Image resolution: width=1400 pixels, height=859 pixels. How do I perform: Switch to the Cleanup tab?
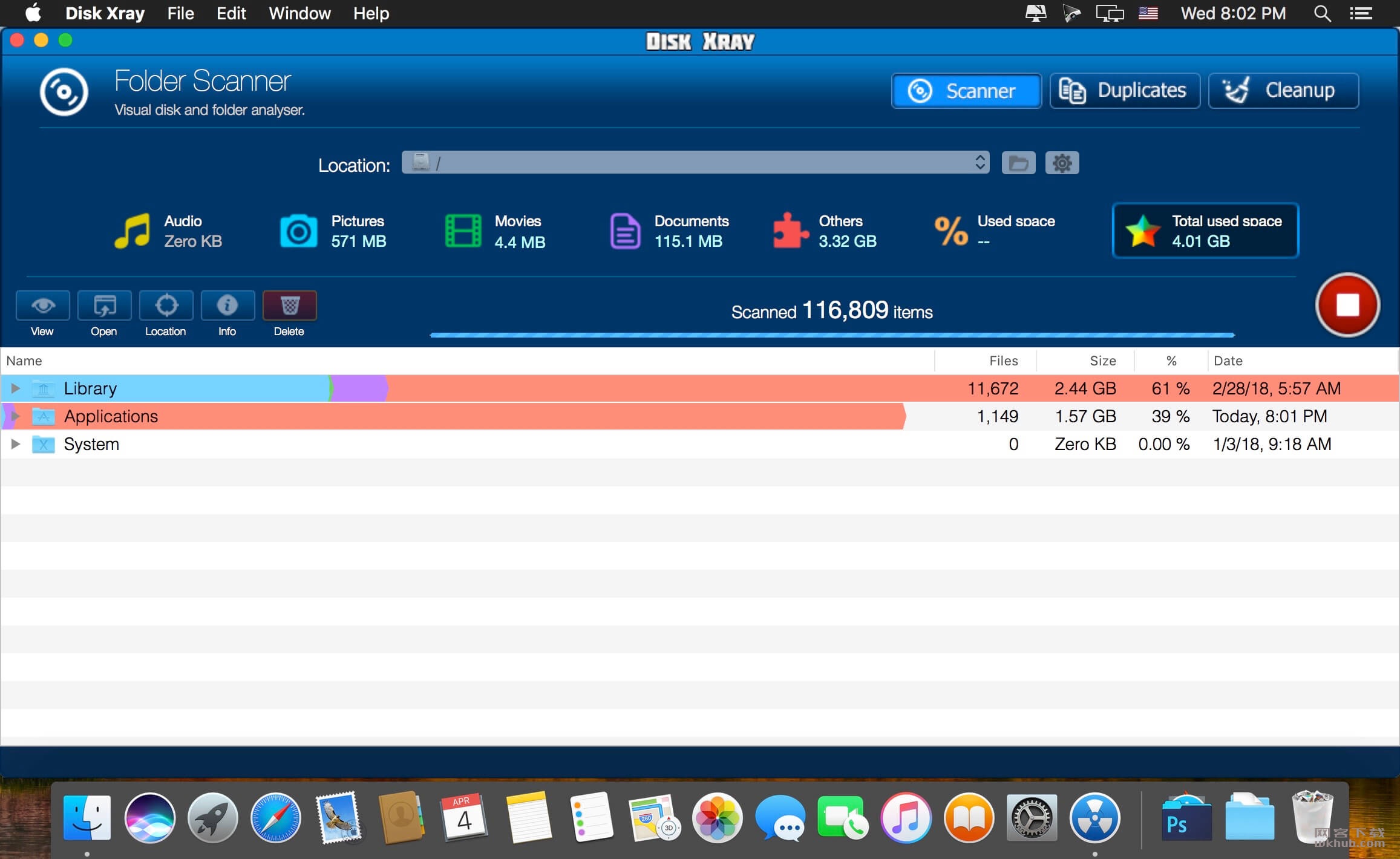[x=1283, y=91]
